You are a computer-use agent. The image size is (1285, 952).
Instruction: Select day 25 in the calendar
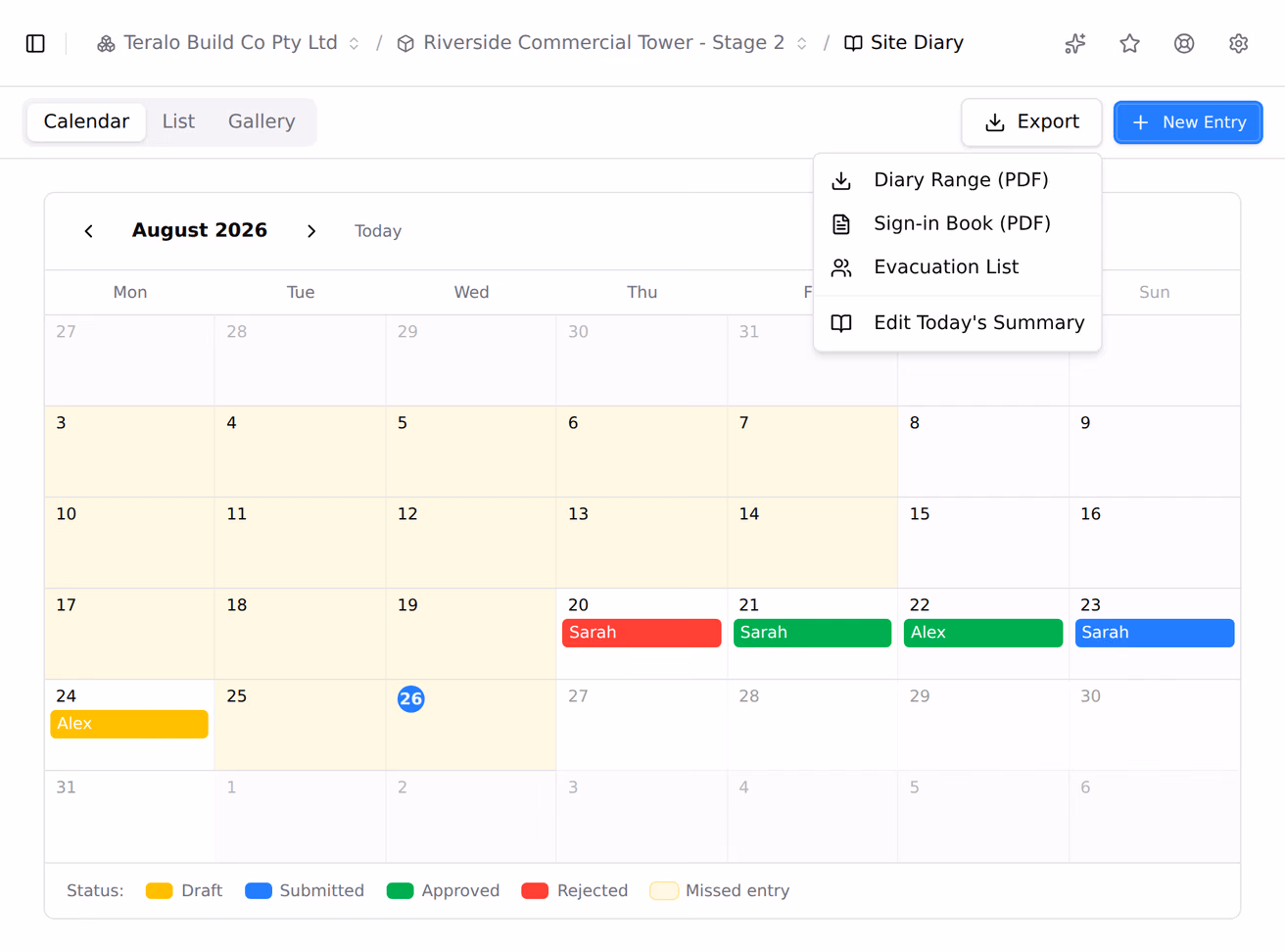coord(300,725)
